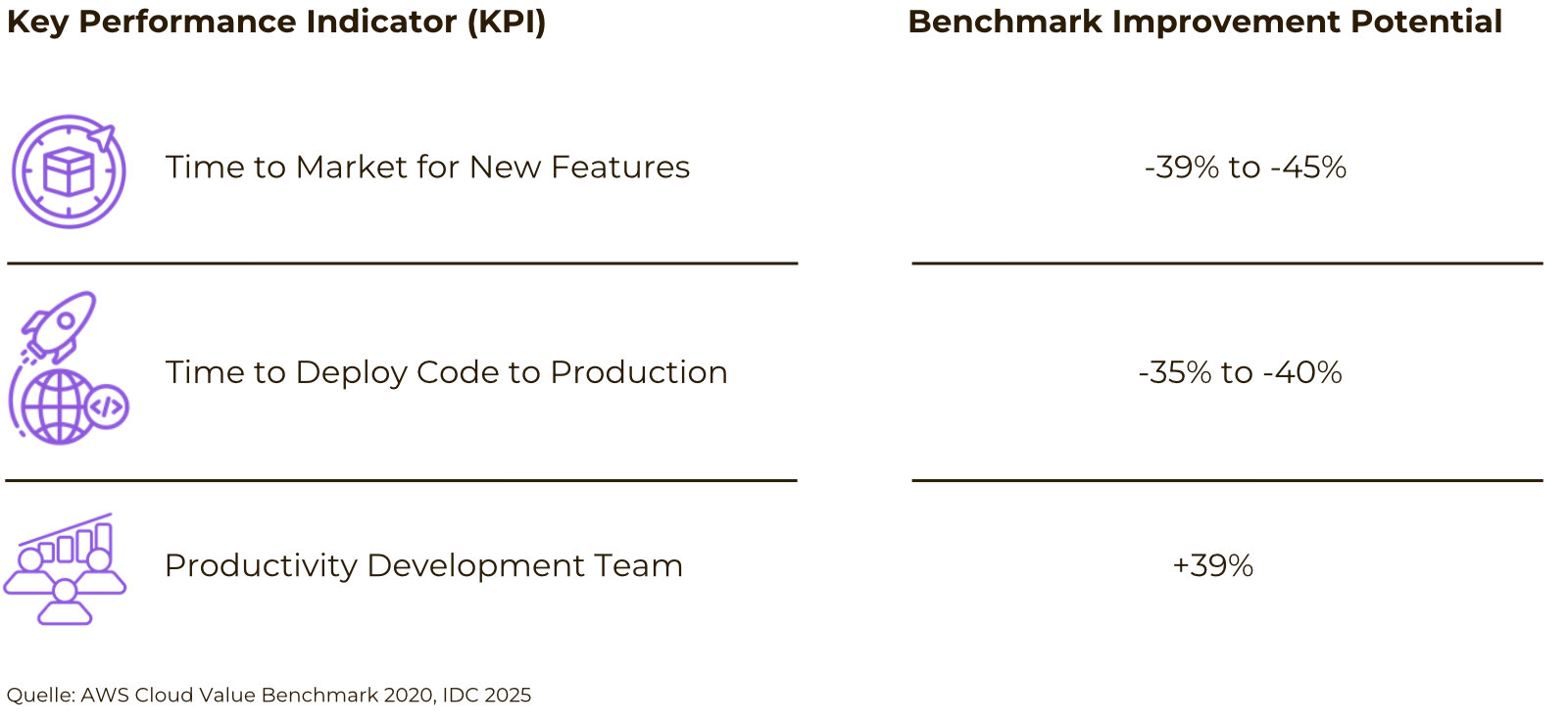Click the -39% to -45% benchmark value
The height and width of the screenshot is (725, 1568).
[x=1245, y=168]
